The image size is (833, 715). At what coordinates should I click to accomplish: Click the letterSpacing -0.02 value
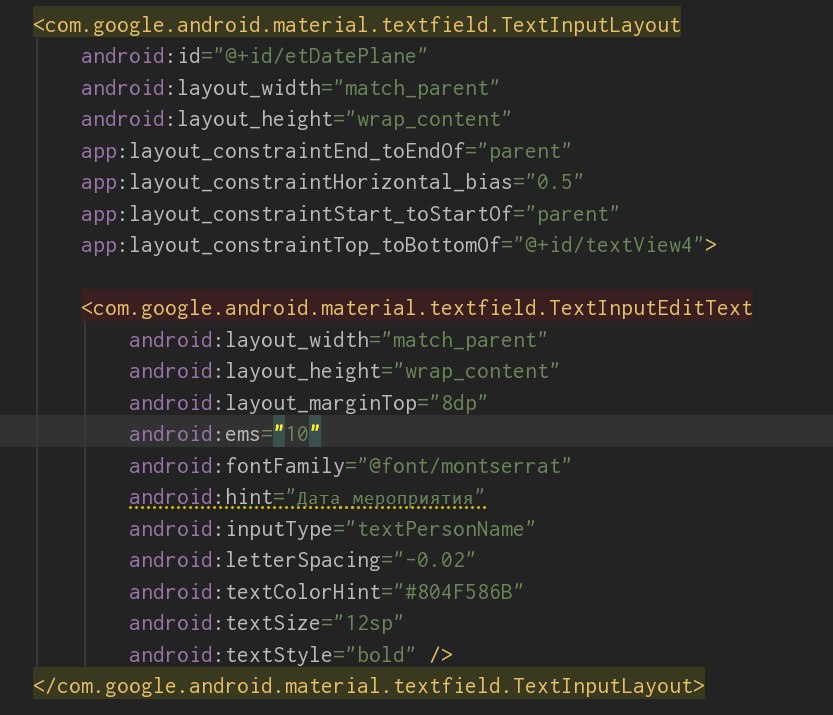click(x=434, y=560)
